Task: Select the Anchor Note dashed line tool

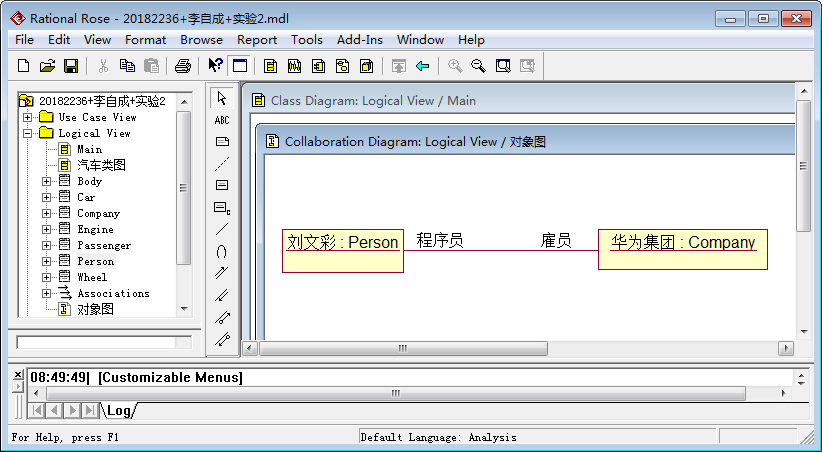Action: click(x=222, y=164)
